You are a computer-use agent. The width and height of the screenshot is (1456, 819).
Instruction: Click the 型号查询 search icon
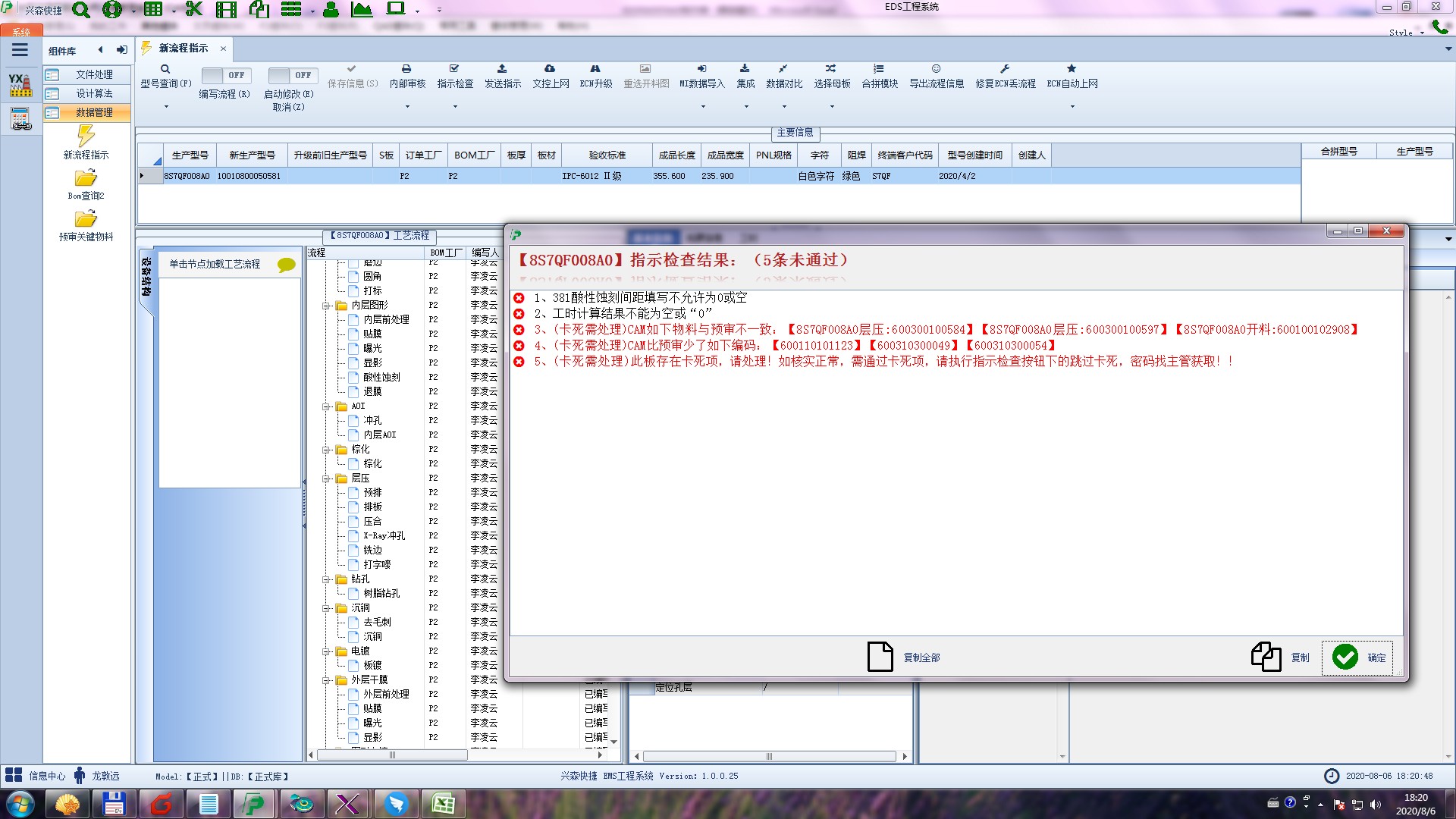coord(165,69)
